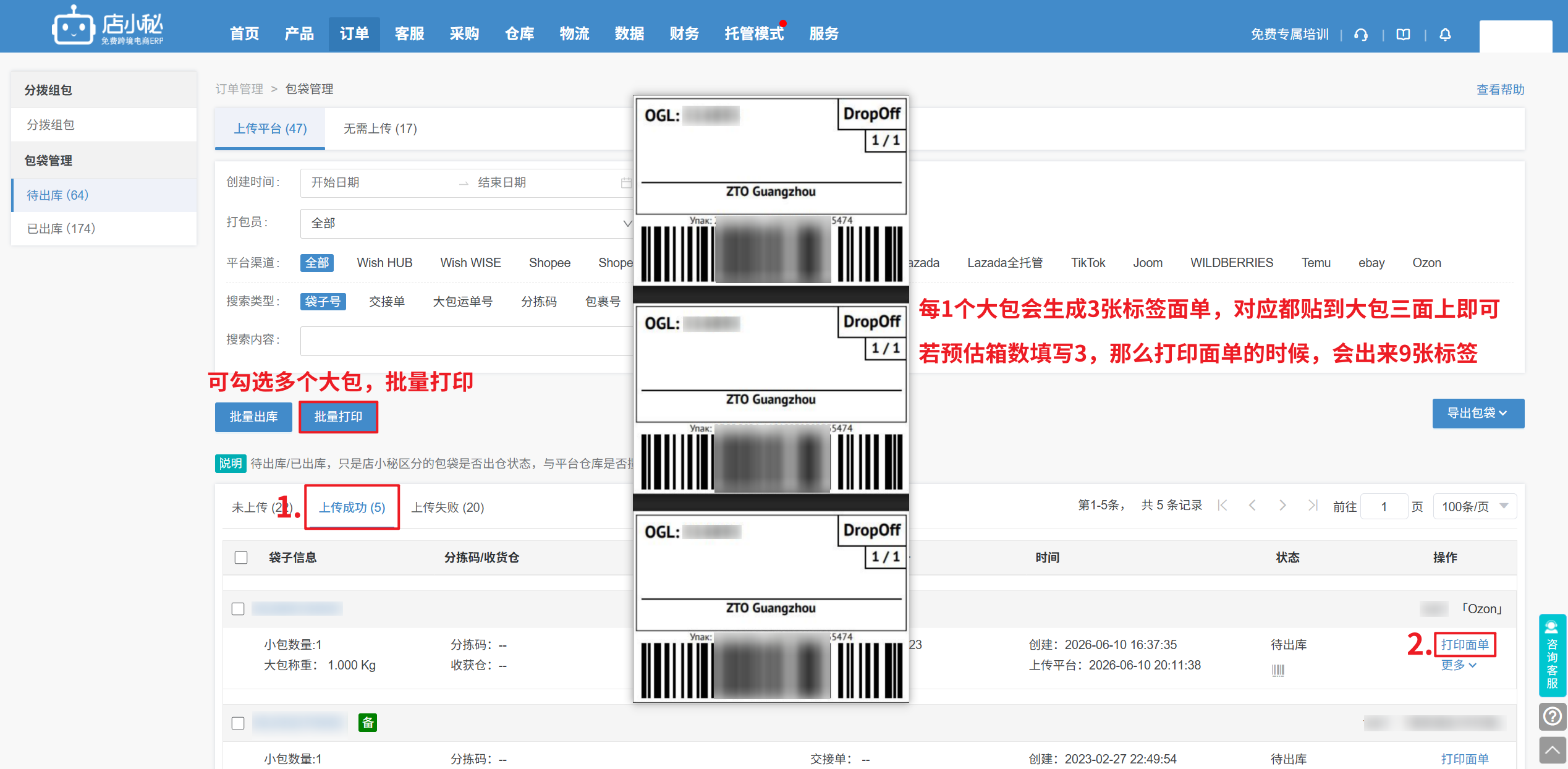This screenshot has height=769, width=1568.
Task: Click the back-to-top arrow icon
Action: point(1552,750)
